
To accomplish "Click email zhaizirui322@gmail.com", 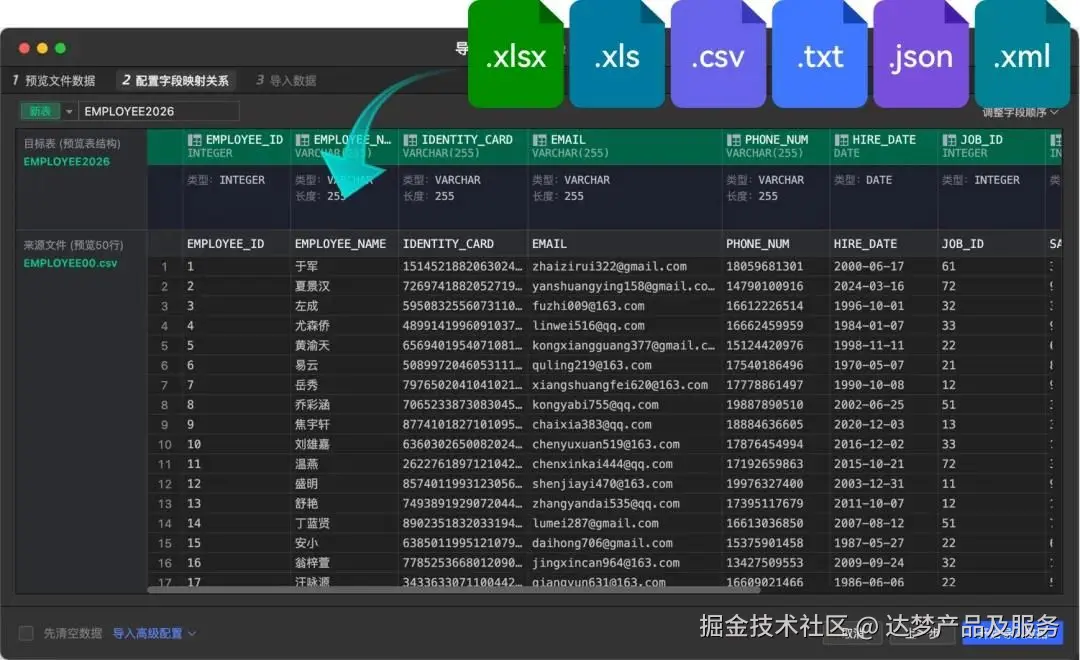I will [609, 267].
